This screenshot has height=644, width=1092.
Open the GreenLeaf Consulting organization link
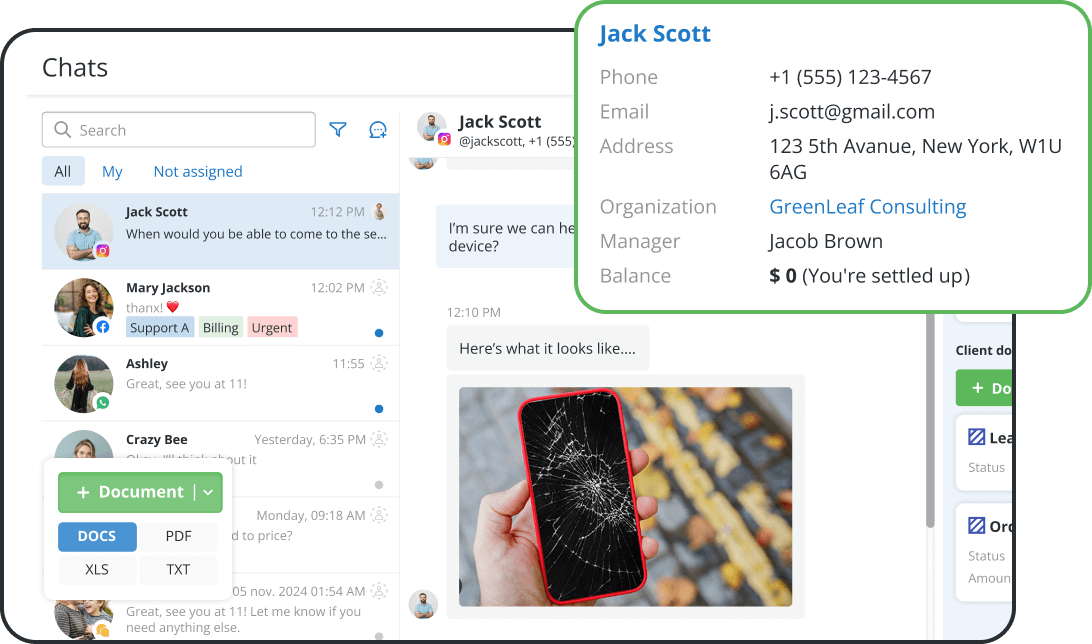point(867,207)
